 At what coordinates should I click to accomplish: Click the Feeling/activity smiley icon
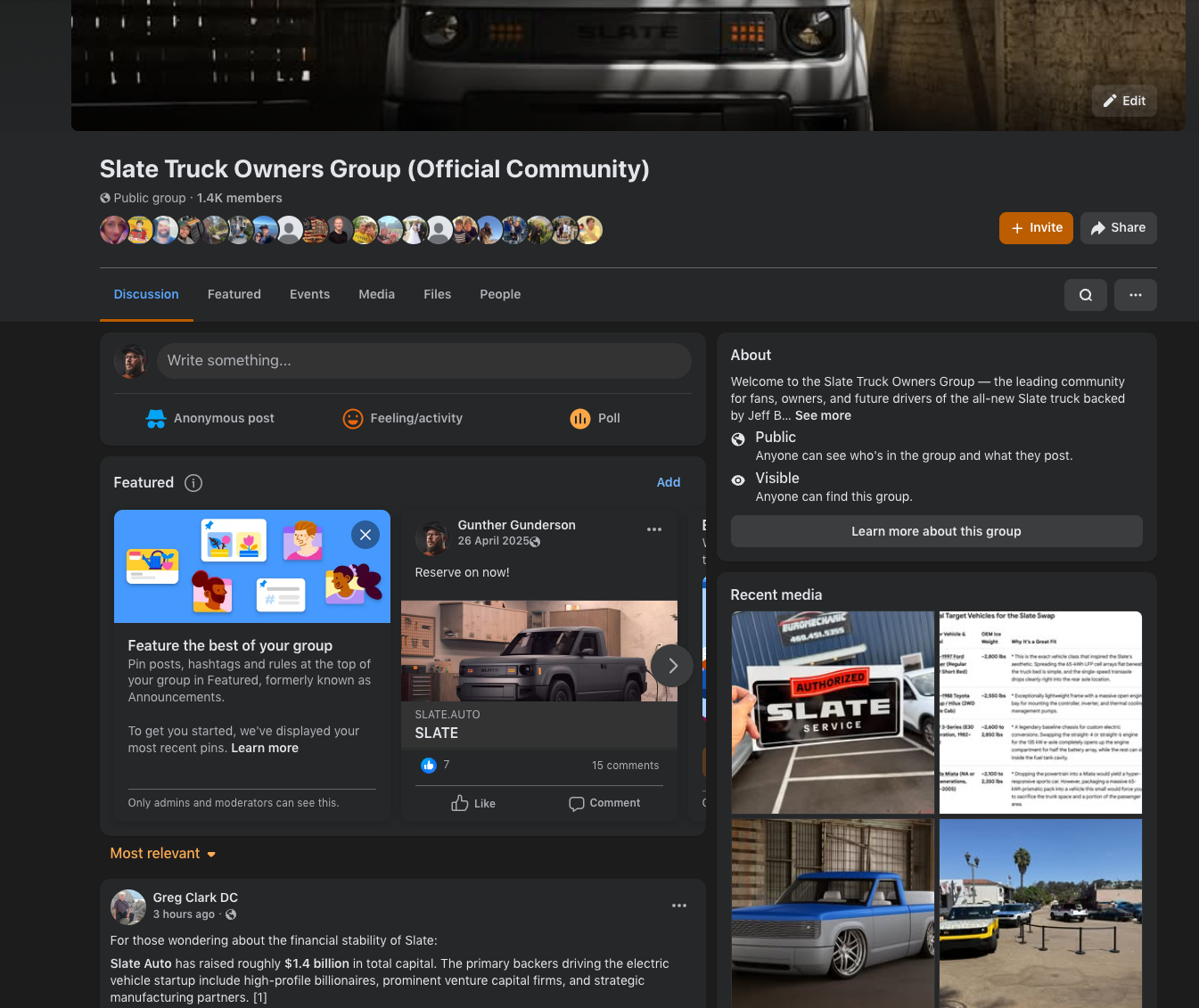353,419
